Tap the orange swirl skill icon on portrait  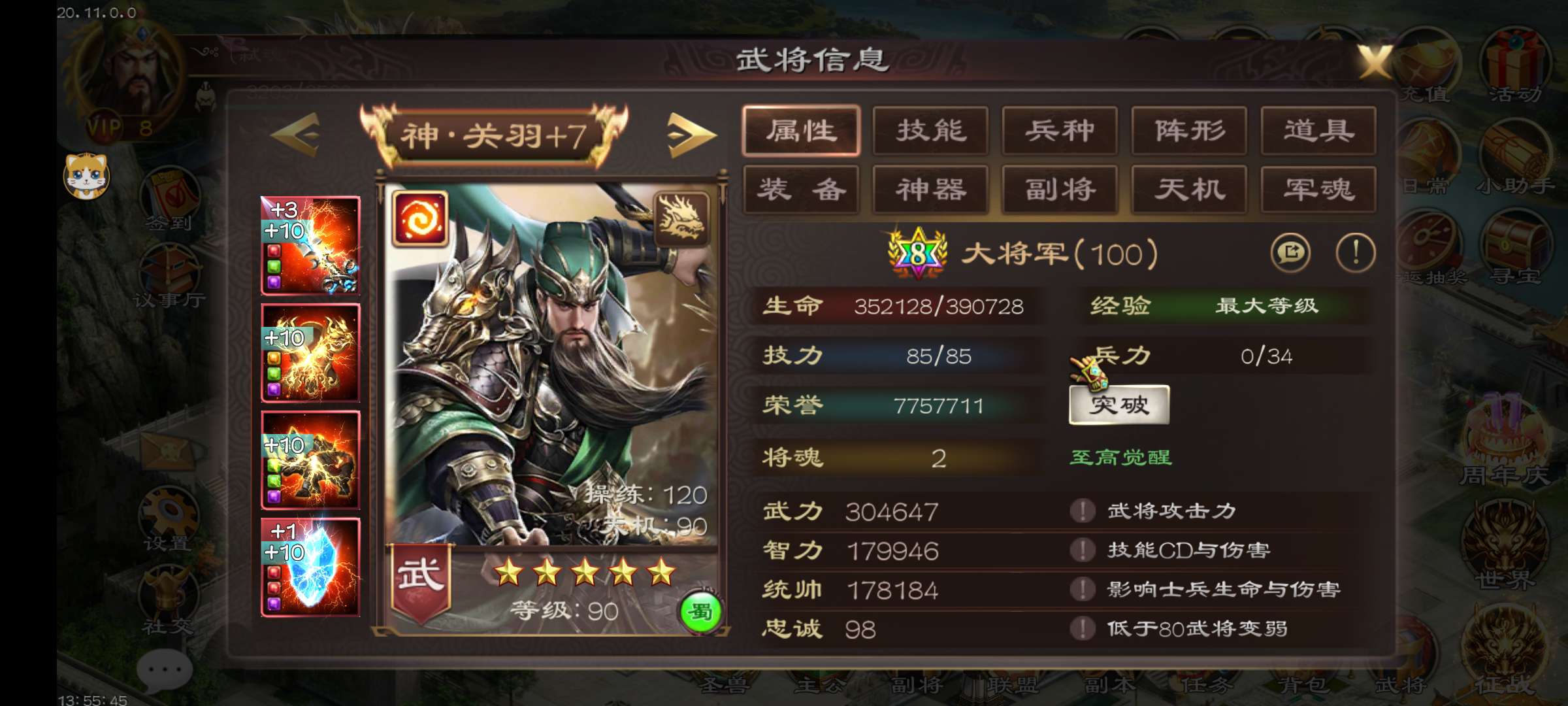(x=420, y=219)
